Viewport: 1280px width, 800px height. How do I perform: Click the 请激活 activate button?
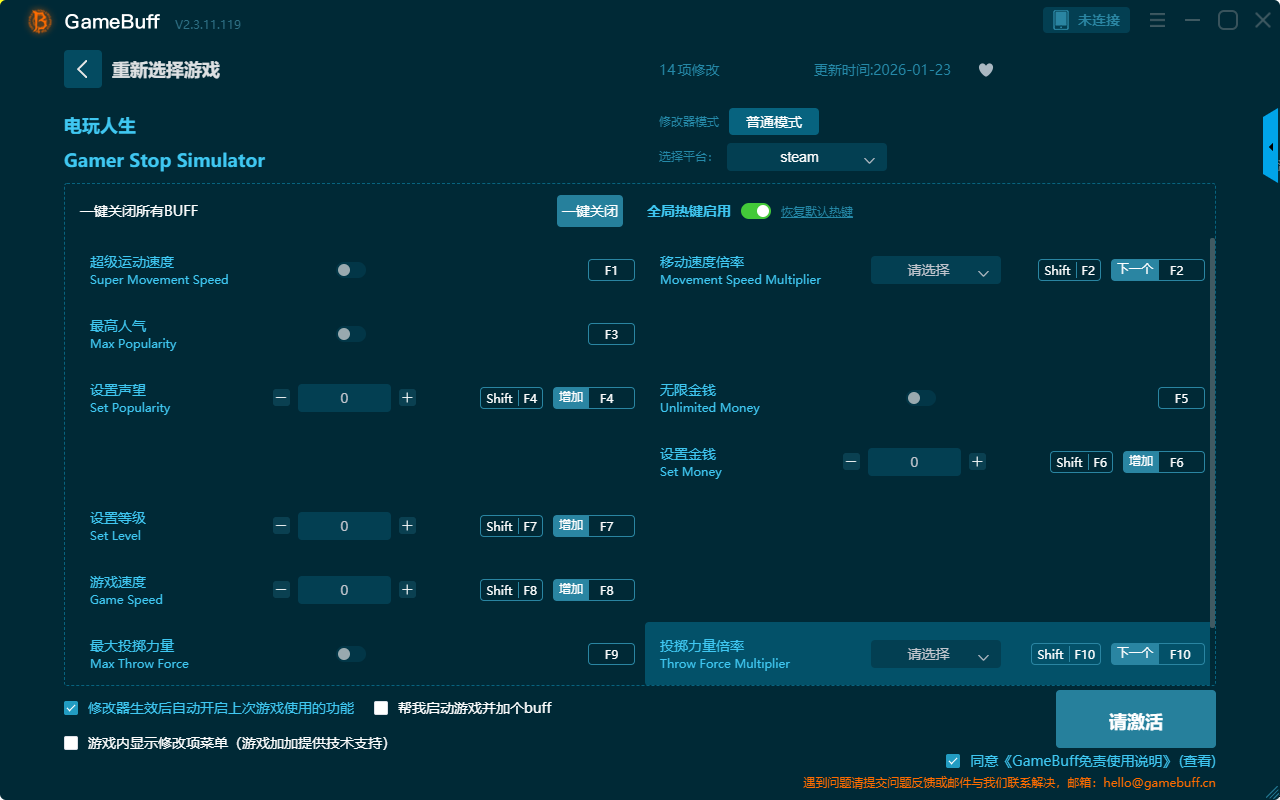tap(1135, 722)
